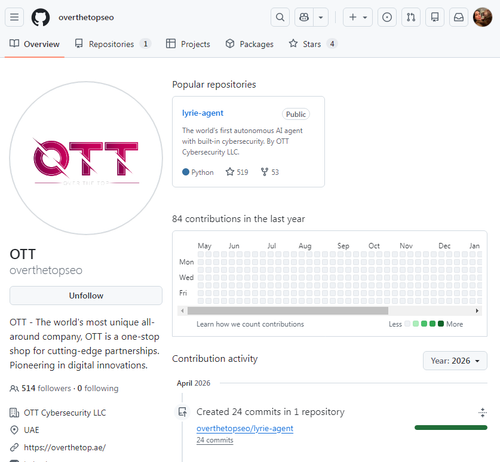Viewport: 500px width, 462px height.
Task: Select the Overview tab
Action: 34,44
